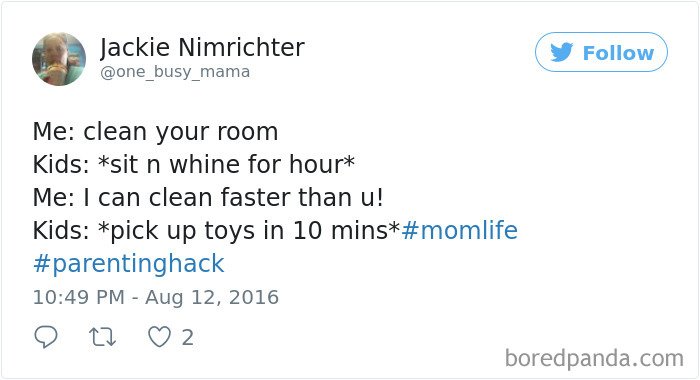Click the date 'Aug 12, 2016'
The image size is (700, 380).
click(212, 297)
